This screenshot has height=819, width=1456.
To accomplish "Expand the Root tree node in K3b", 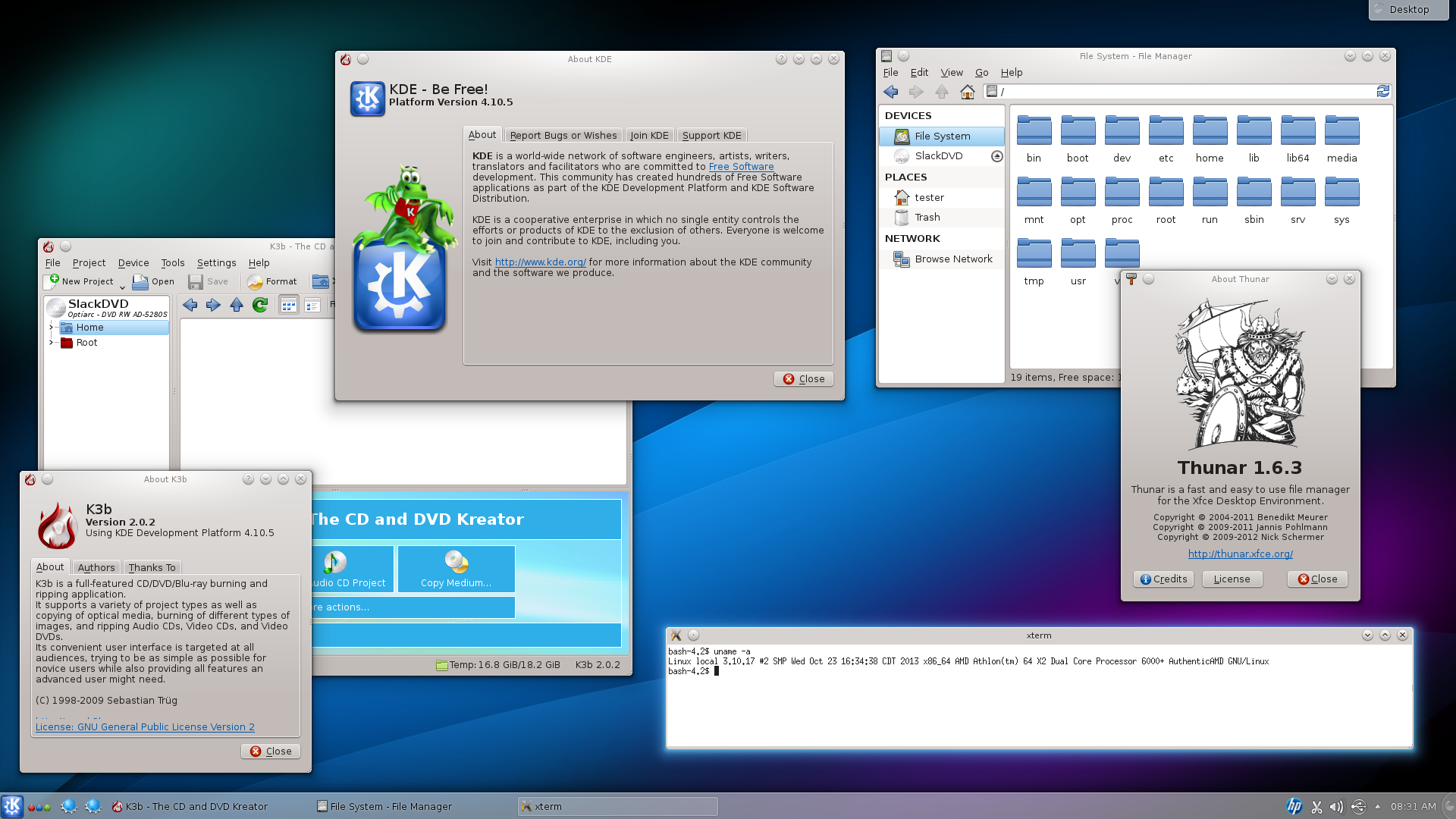I will coord(52,343).
